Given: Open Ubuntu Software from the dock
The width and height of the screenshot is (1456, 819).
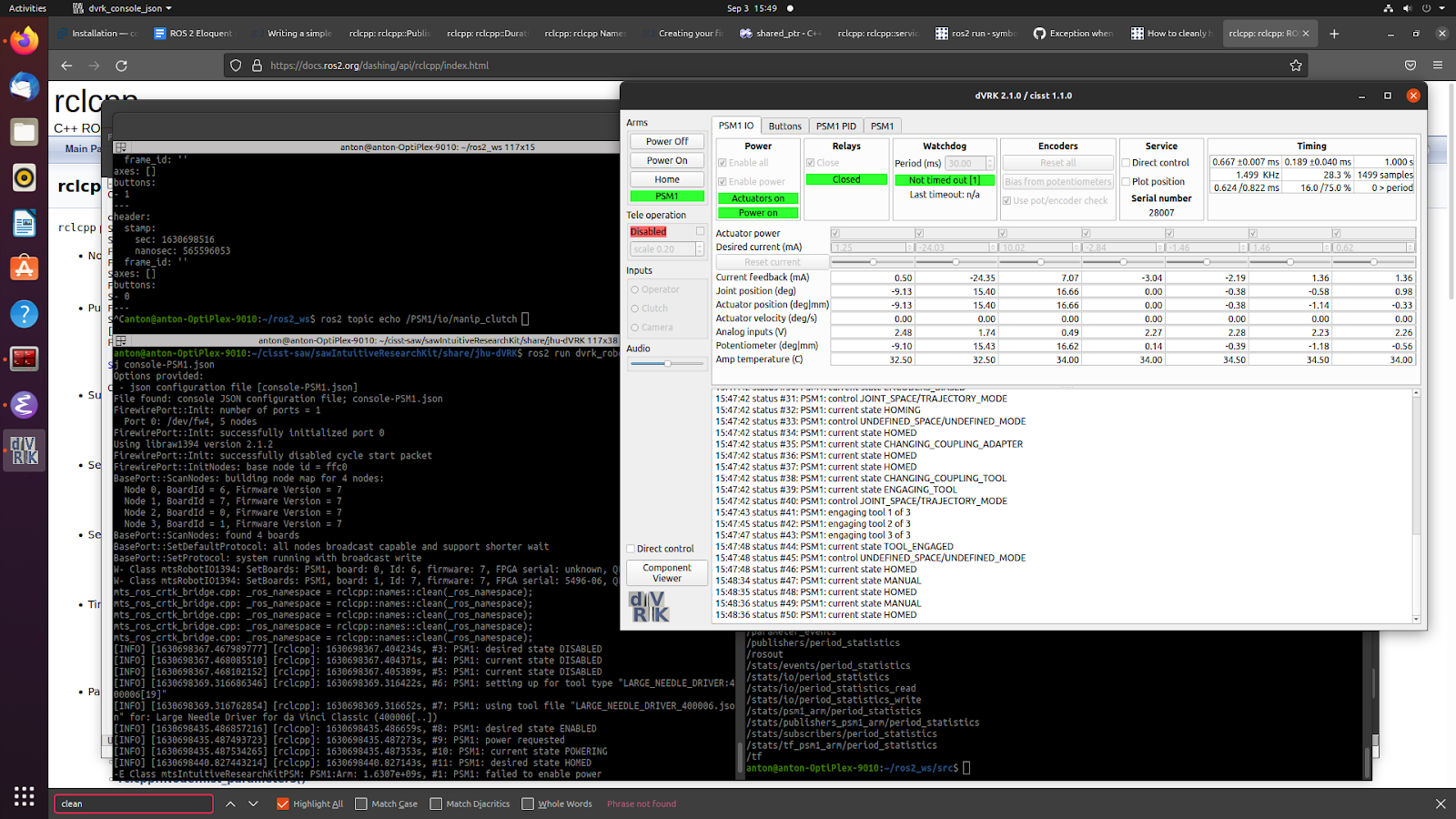Looking at the screenshot, I should (25, 268).
